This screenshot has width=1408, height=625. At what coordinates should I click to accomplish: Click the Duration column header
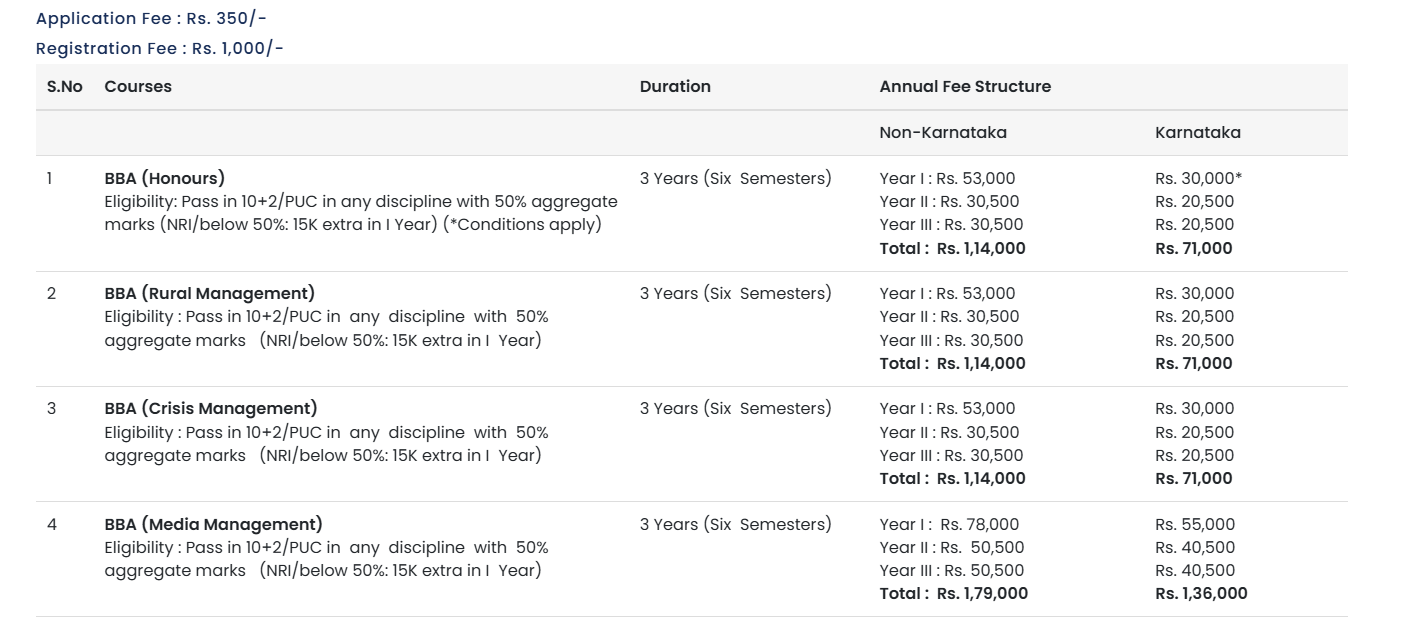(x=675, y=87)
